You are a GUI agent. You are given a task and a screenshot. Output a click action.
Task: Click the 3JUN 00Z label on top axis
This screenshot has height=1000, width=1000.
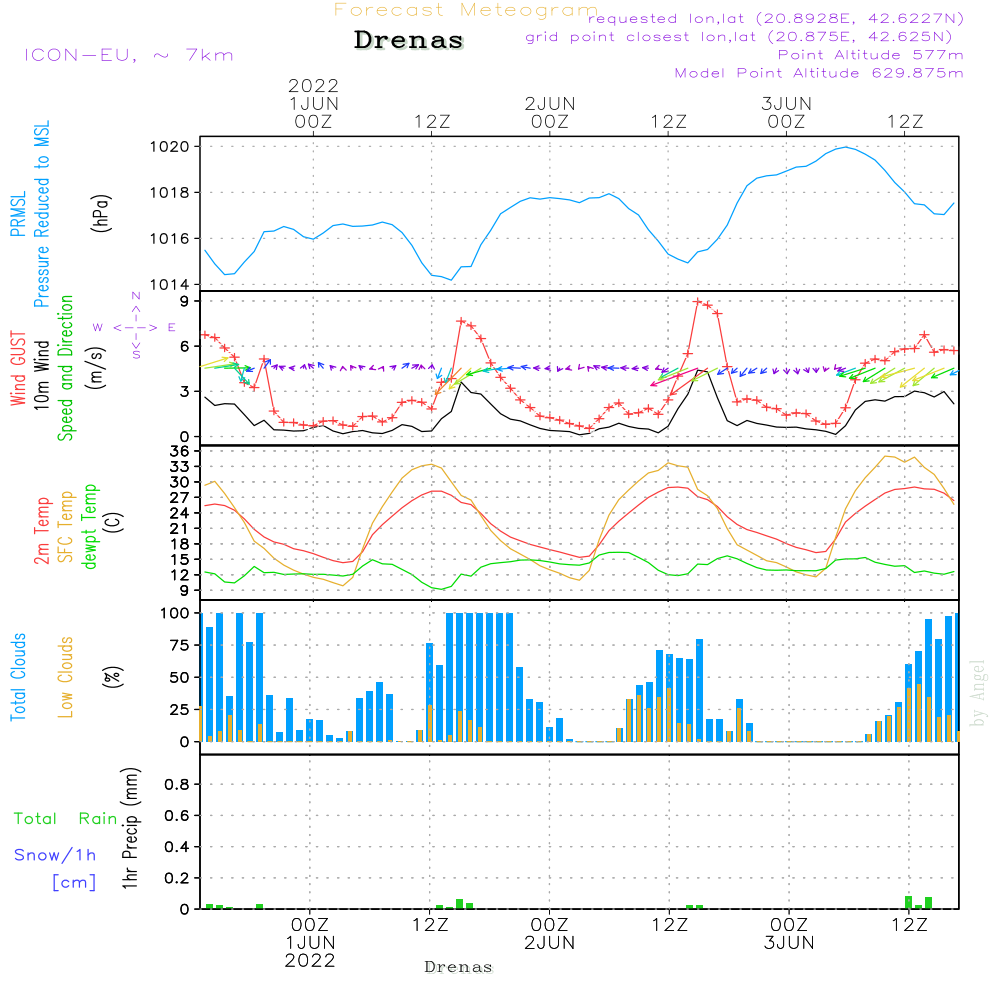(x=786, y=112)
